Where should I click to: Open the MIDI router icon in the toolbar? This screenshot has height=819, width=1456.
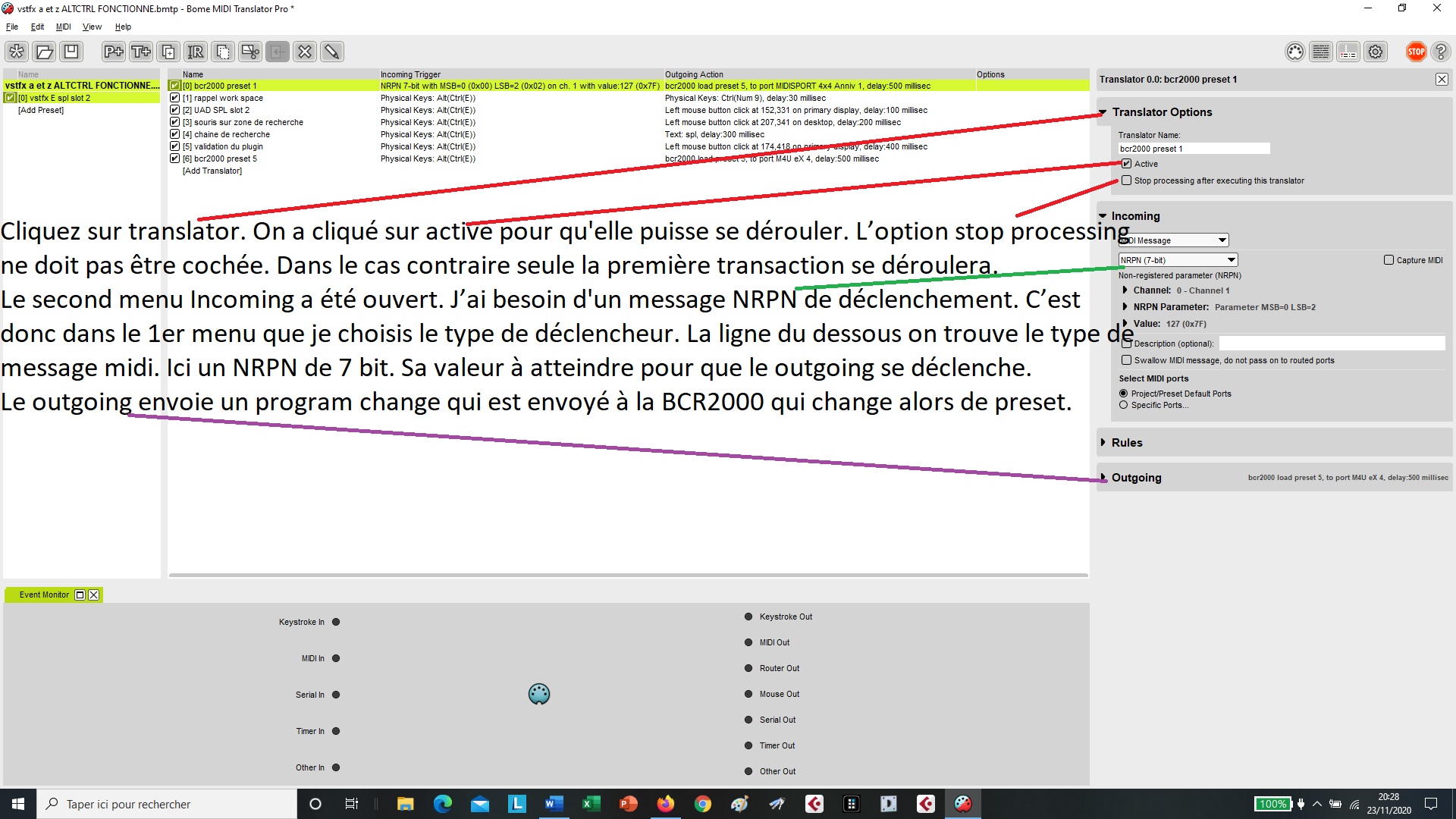(x=1294, y=52)
